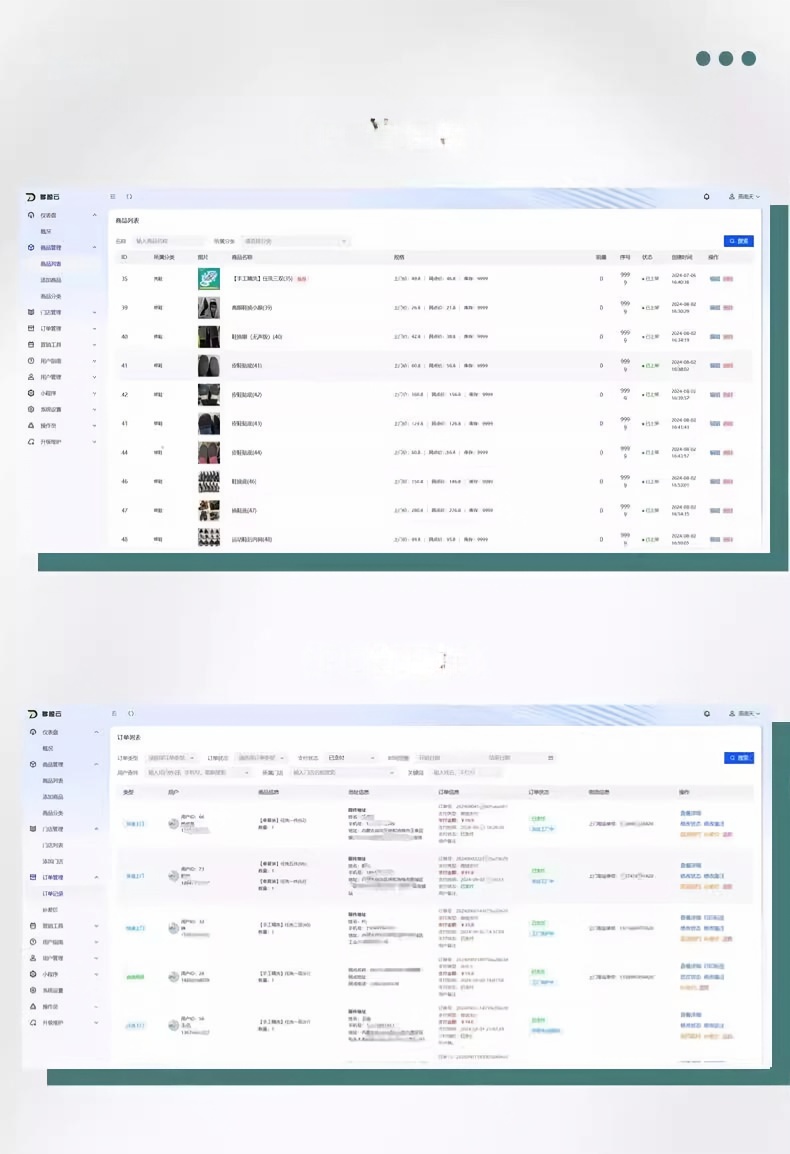Click the 名称 input field in the product filter
This screenshot has height=1154, width=790.
168,241
